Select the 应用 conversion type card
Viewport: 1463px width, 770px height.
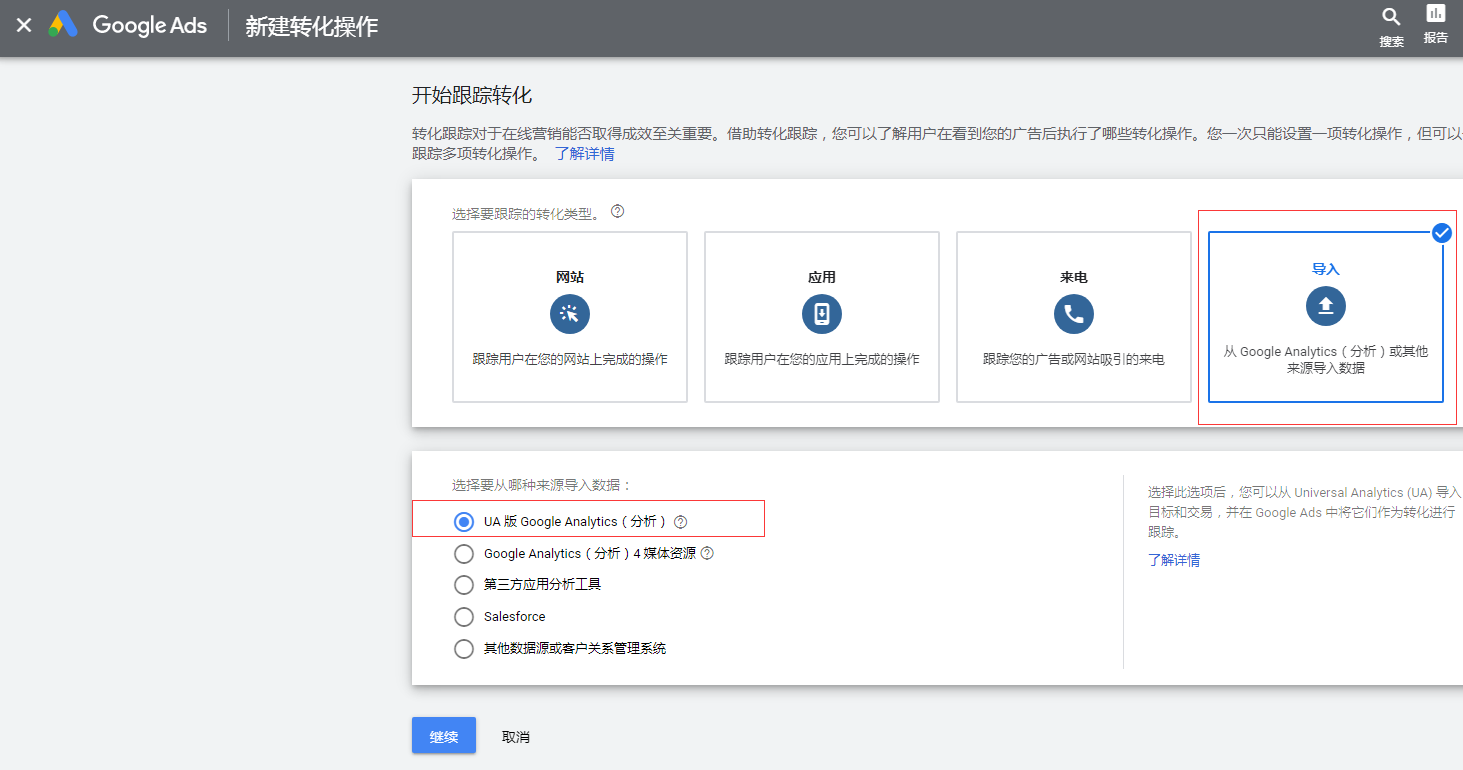coord(822,317)
